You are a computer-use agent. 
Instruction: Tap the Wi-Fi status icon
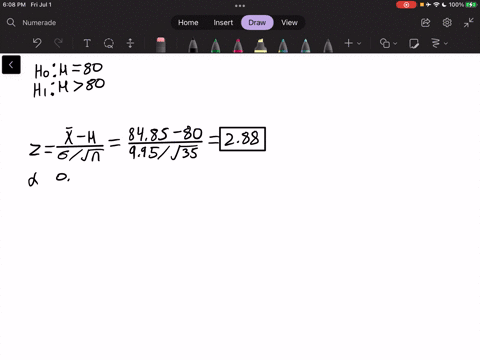pos(436,5)
